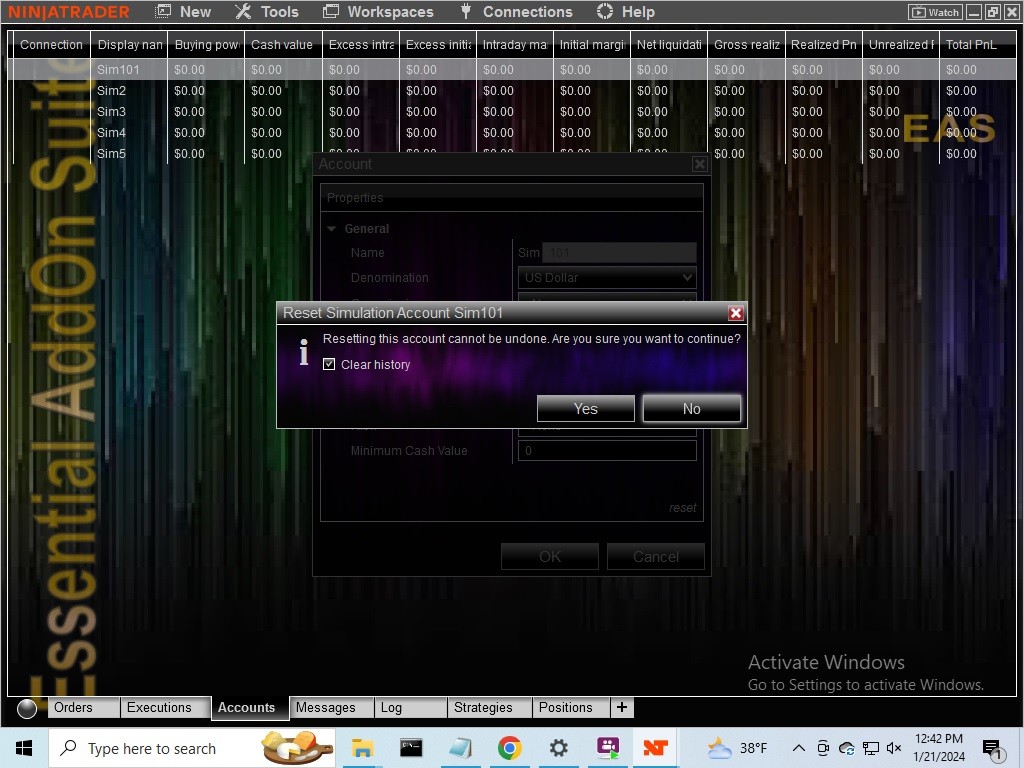Open the purple screen recorder taskbar icon
This screenshot has width=1024, height=768.
click(607, 748)
